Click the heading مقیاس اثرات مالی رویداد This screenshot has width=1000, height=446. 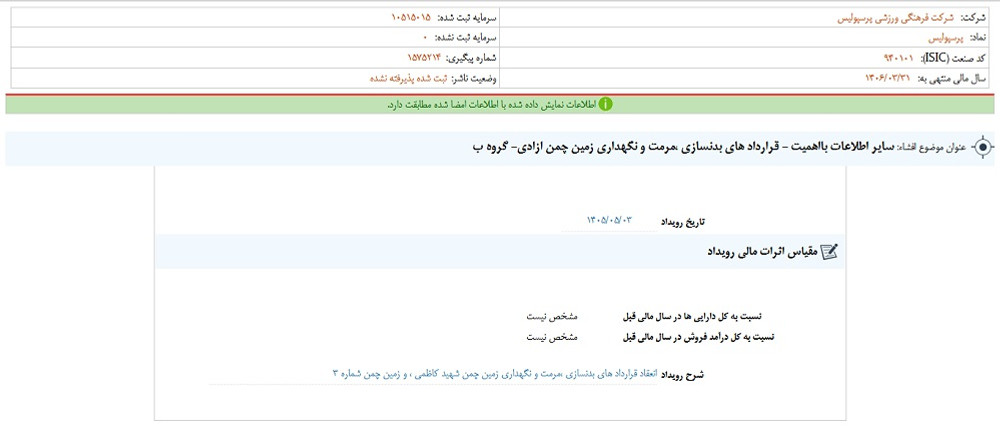click(761, 252)
